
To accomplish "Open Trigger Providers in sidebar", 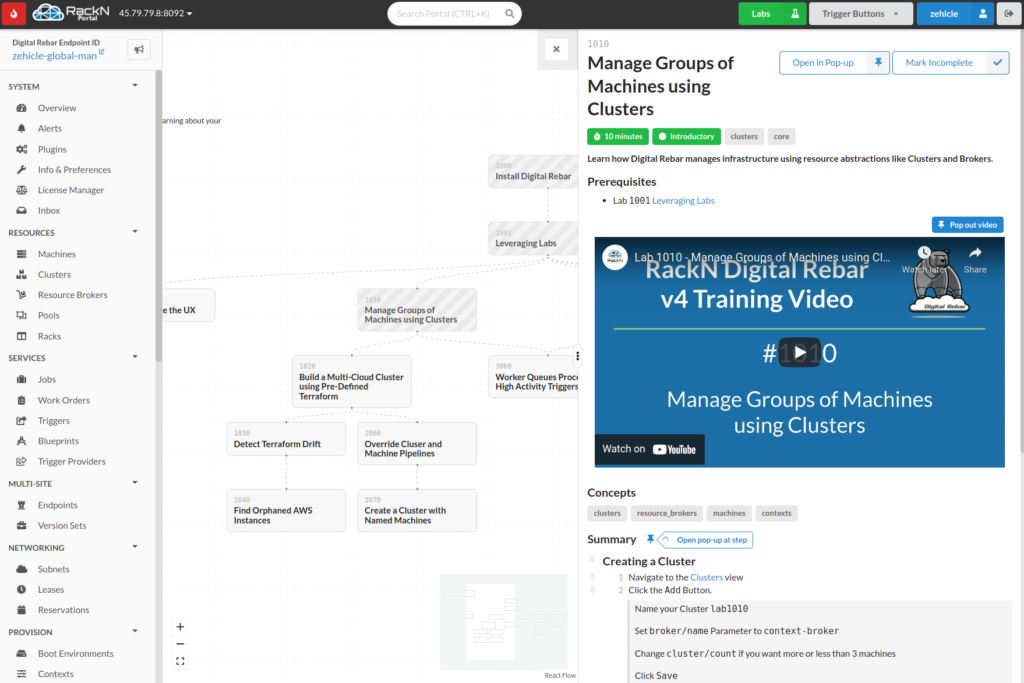I will (x=71, y=461).
